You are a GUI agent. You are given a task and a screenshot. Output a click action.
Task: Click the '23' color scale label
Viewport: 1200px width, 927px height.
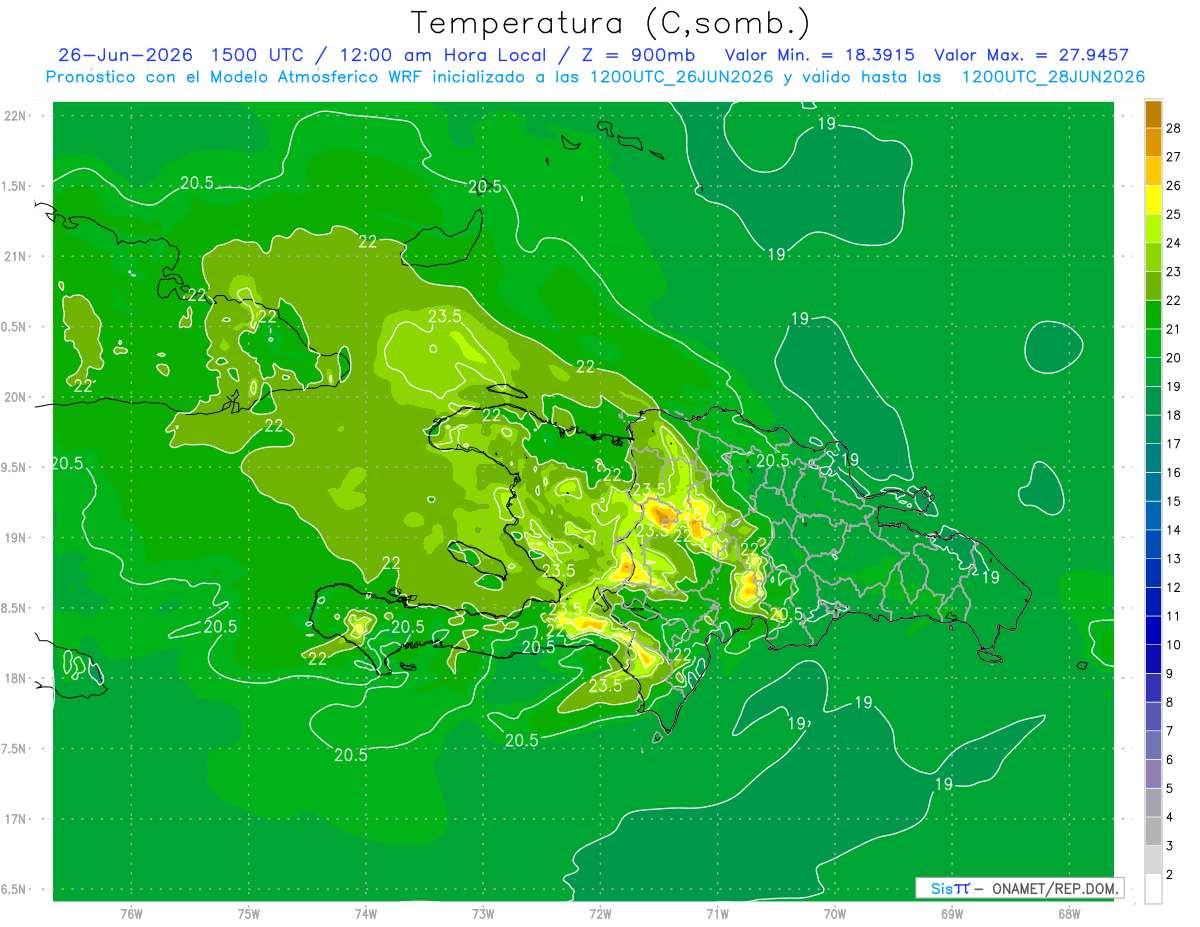point(1174,272)
